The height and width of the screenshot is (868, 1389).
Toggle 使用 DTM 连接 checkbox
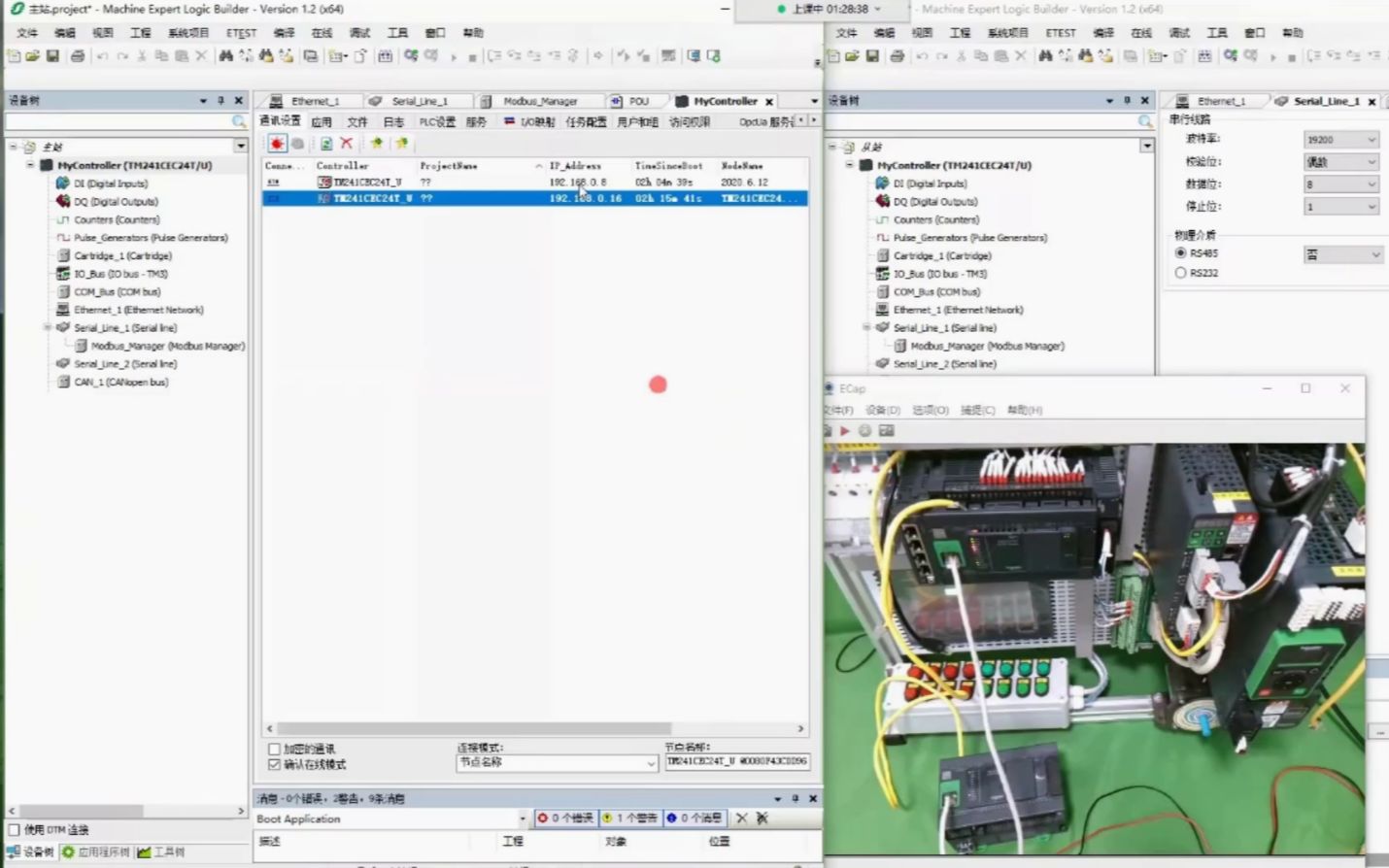(15, 830)
